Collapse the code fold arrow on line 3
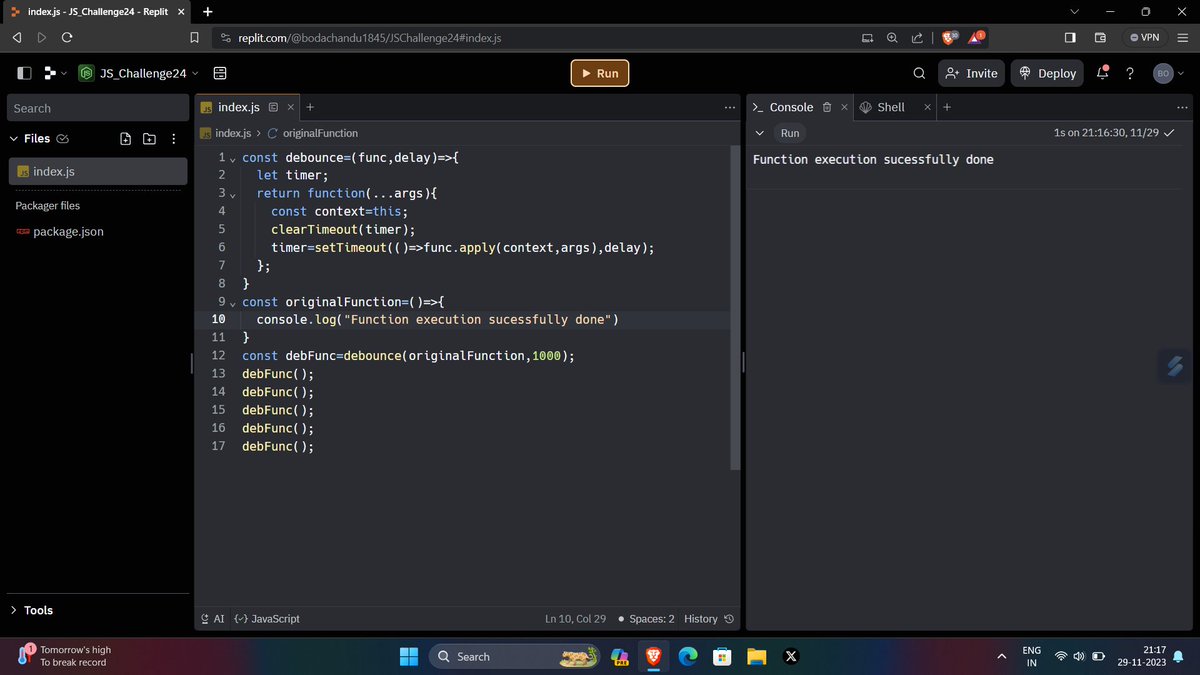Viewport: 1200px width, 675px height. pos(233,195)
